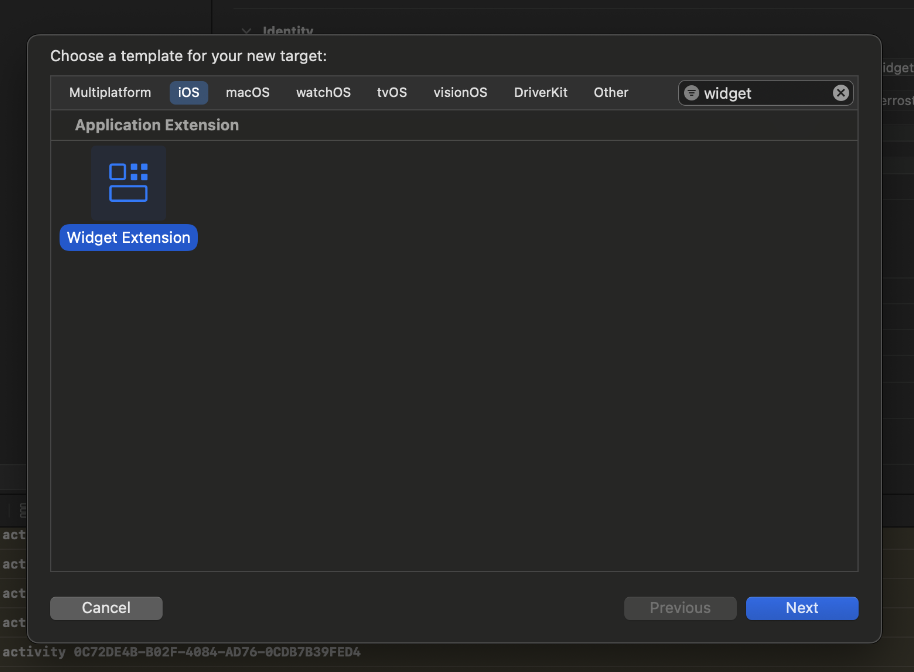Focus the template search field
Viewport: 914px width, 672px height.
point(765,93)
